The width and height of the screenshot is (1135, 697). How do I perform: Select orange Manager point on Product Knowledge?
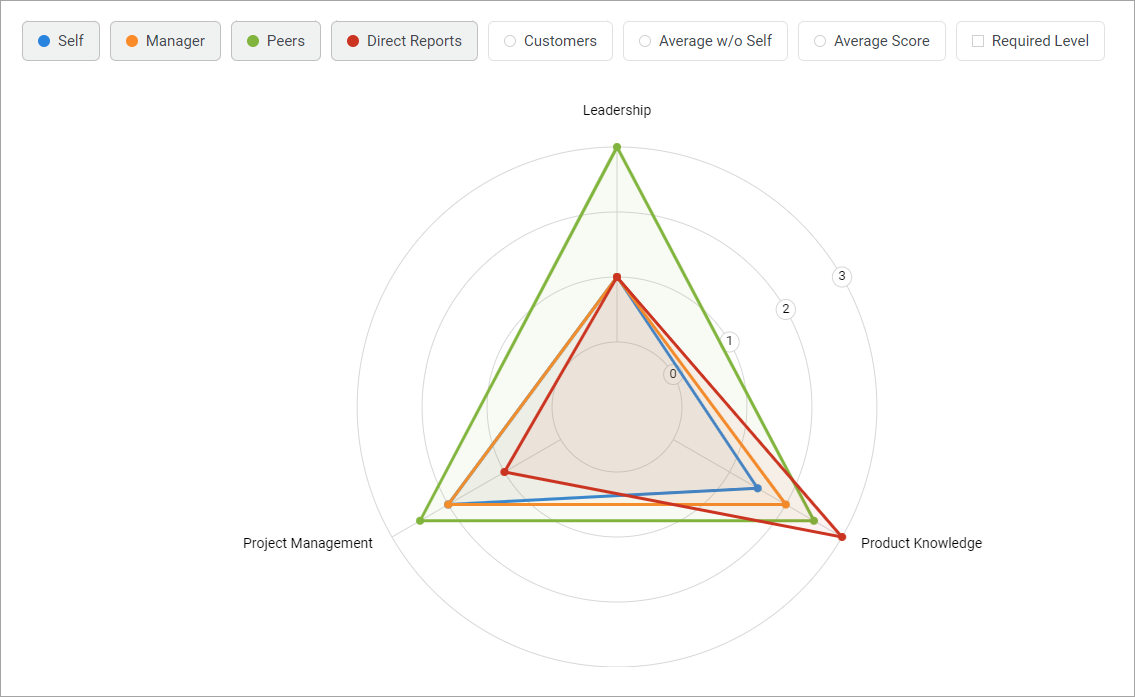785,504
